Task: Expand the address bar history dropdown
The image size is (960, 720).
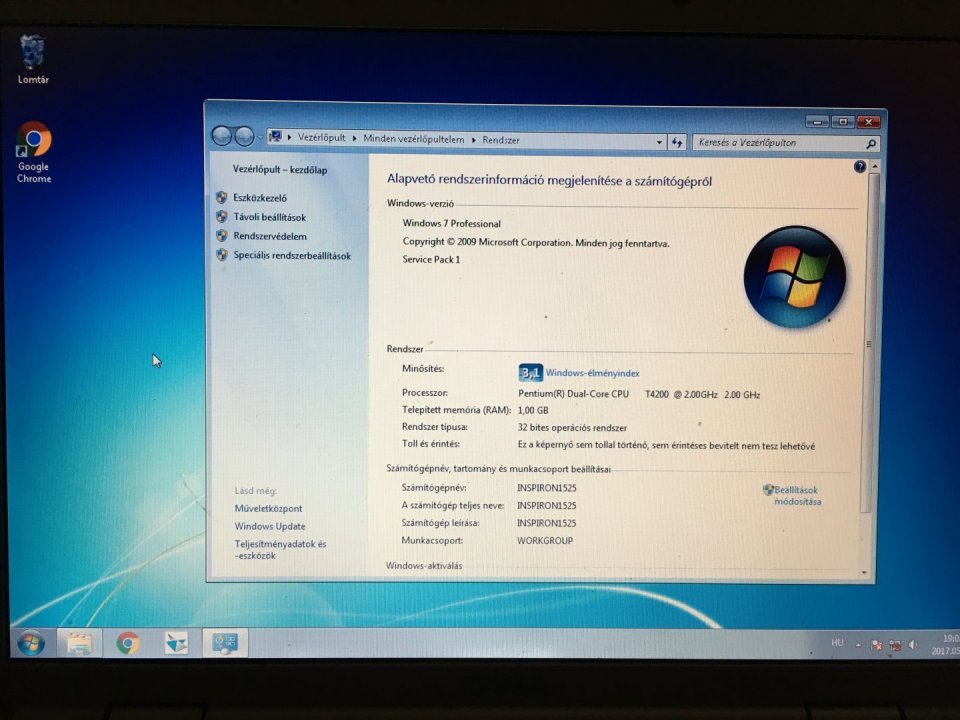Action: (x=659, y=142)
